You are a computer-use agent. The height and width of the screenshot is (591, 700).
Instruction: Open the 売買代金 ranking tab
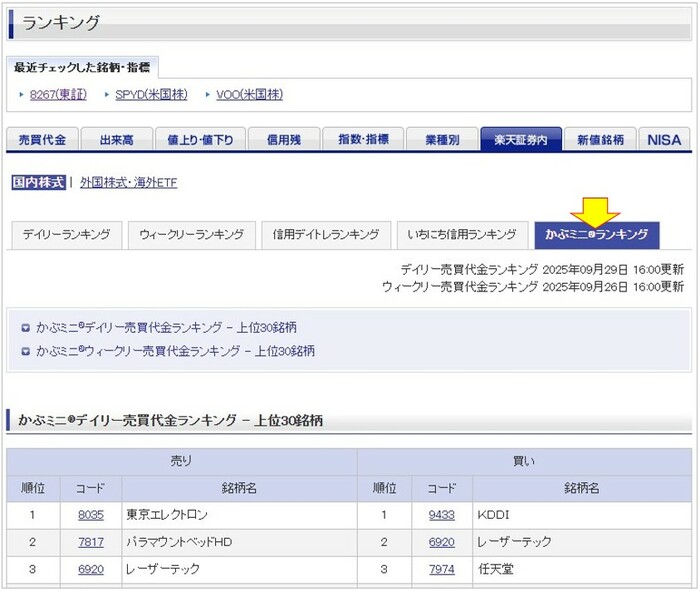pyautogui.click(x=42, y=140)
